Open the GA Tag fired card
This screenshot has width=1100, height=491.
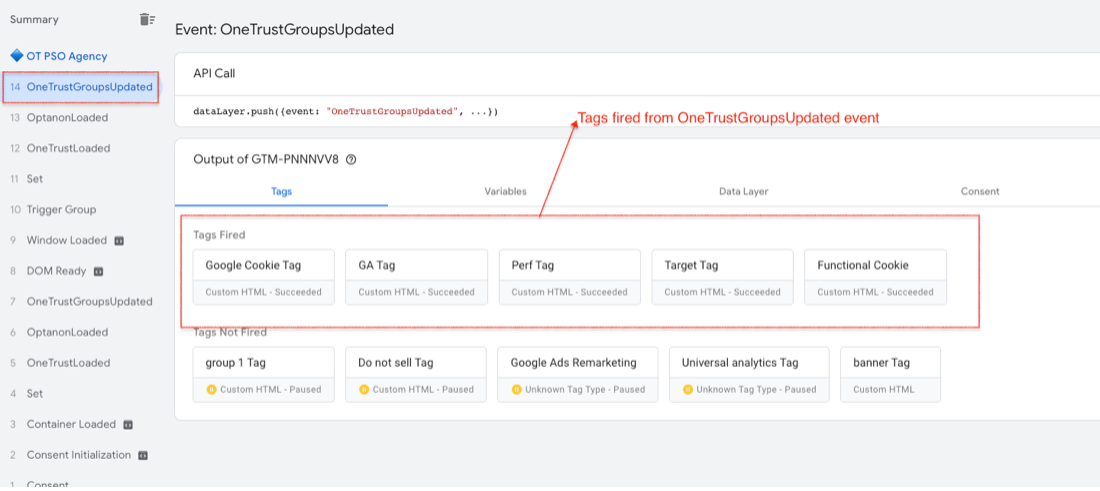tap(416, 277)
